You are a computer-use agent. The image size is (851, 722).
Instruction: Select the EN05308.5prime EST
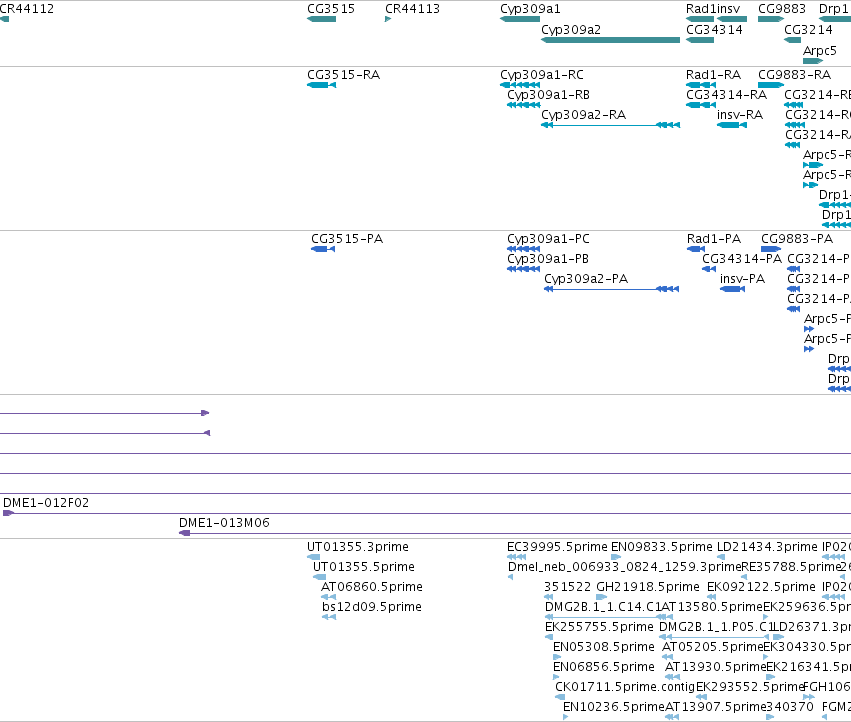(x=557, y=657)
